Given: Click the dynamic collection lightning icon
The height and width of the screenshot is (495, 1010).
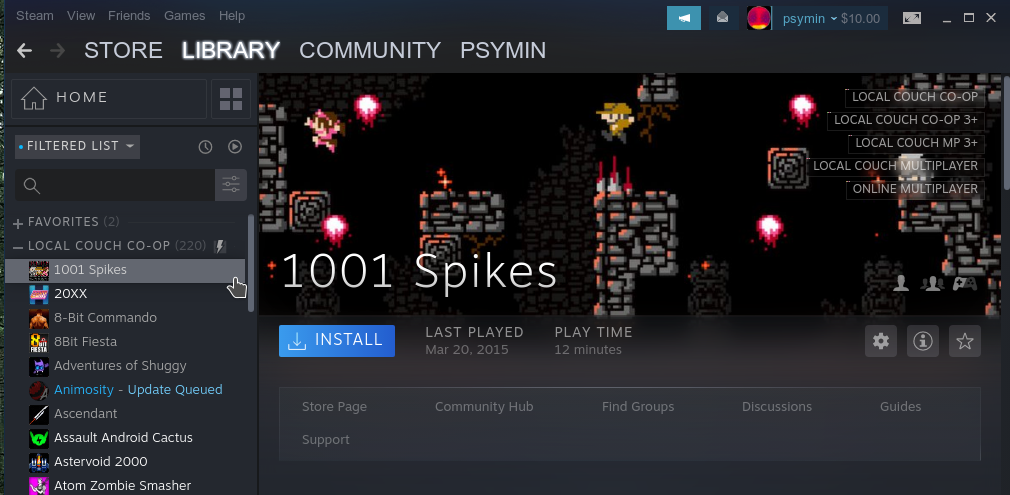Looking at the screenshot, I should (x=220, y=246).
